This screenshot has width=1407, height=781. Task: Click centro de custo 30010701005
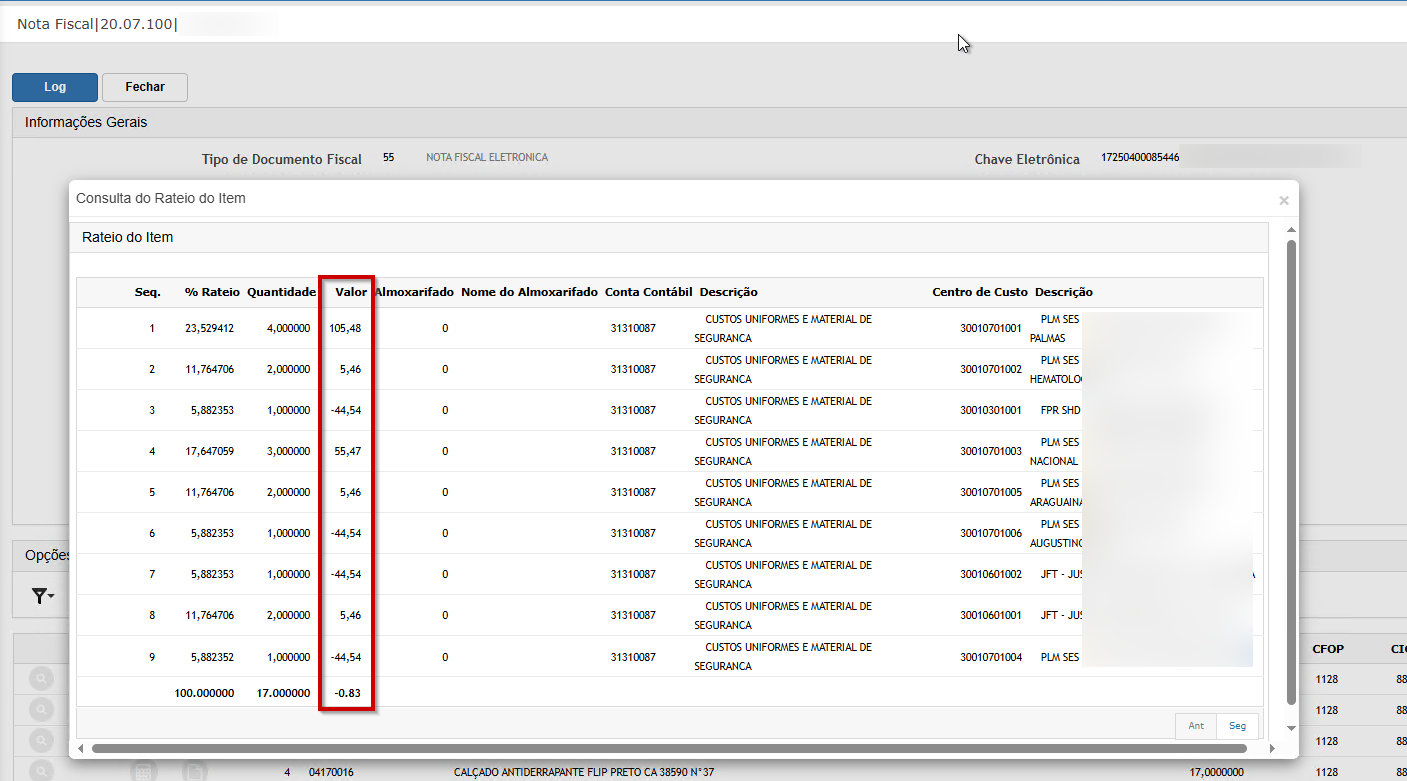click(991, 492)
